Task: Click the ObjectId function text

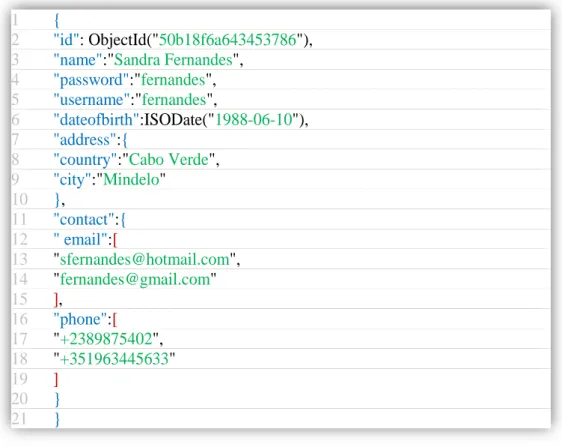Action: pyautogui.click(x=117, y=40)
